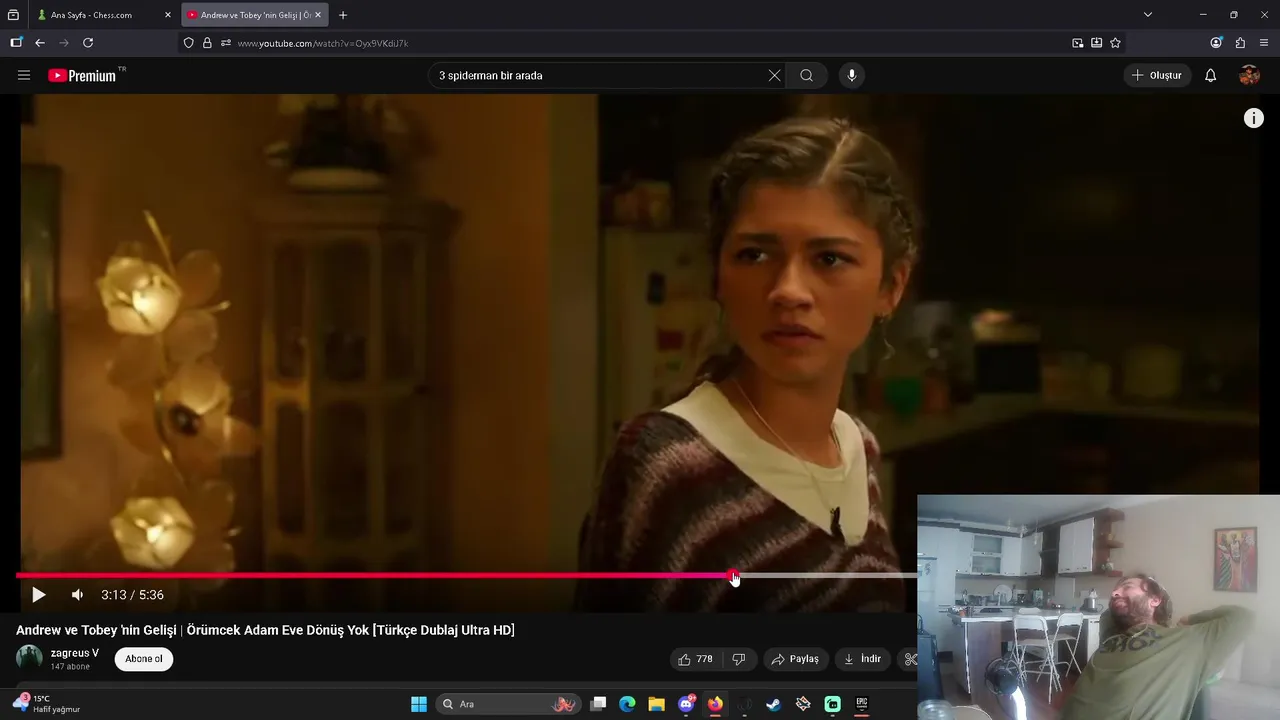
Task: Play the paused YouTube video
Action: pos(38,595)
